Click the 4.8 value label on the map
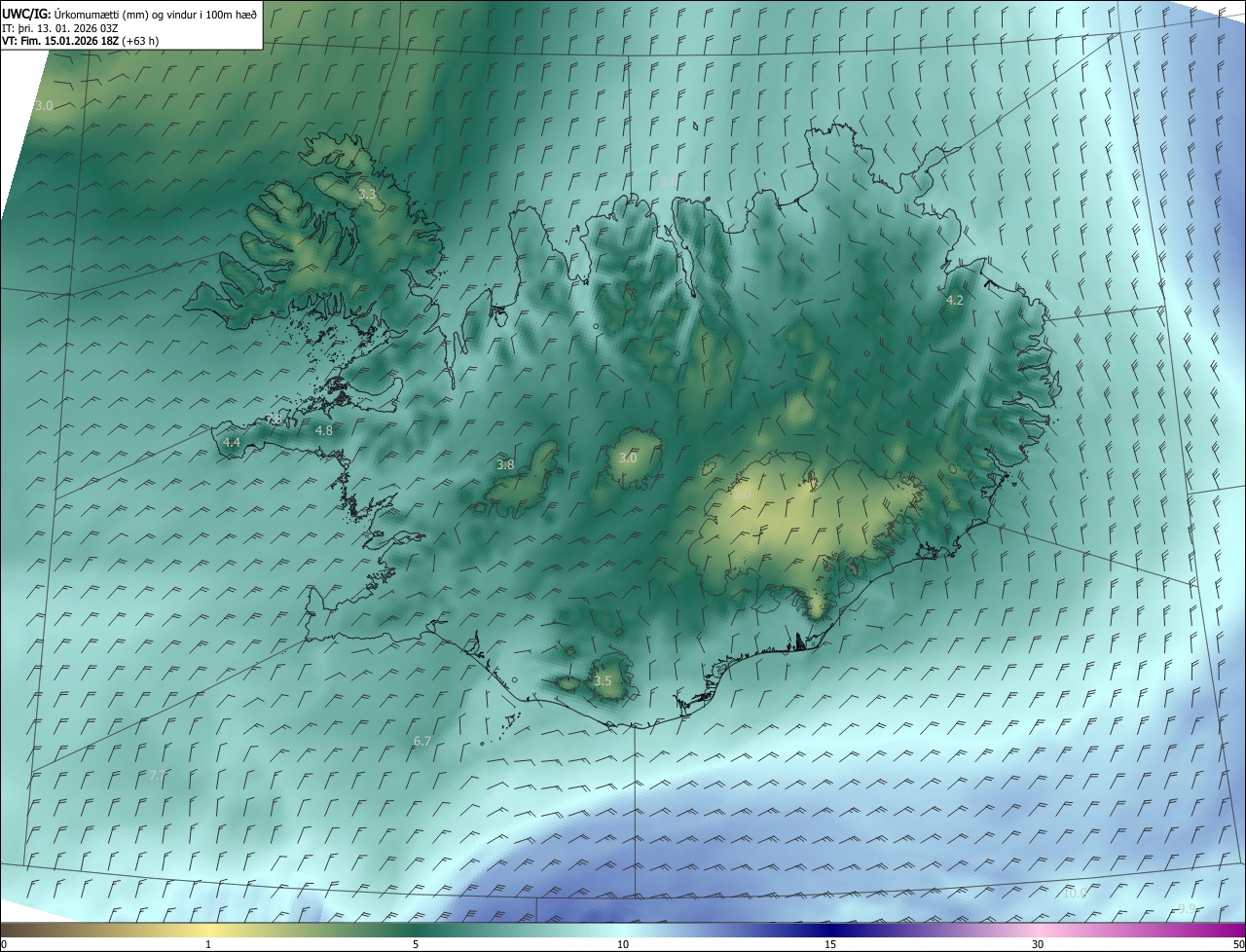 [x=324, y=430]
